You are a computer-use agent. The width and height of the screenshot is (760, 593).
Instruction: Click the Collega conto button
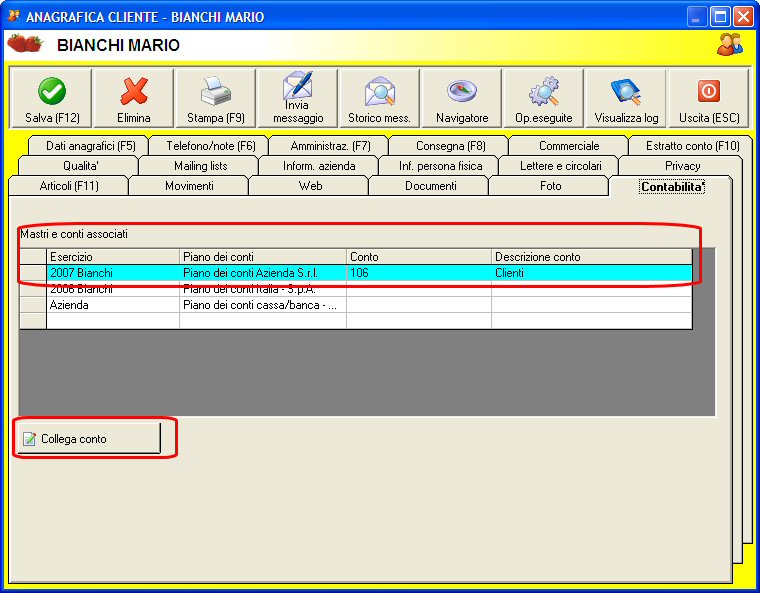(x=89, y=438)
